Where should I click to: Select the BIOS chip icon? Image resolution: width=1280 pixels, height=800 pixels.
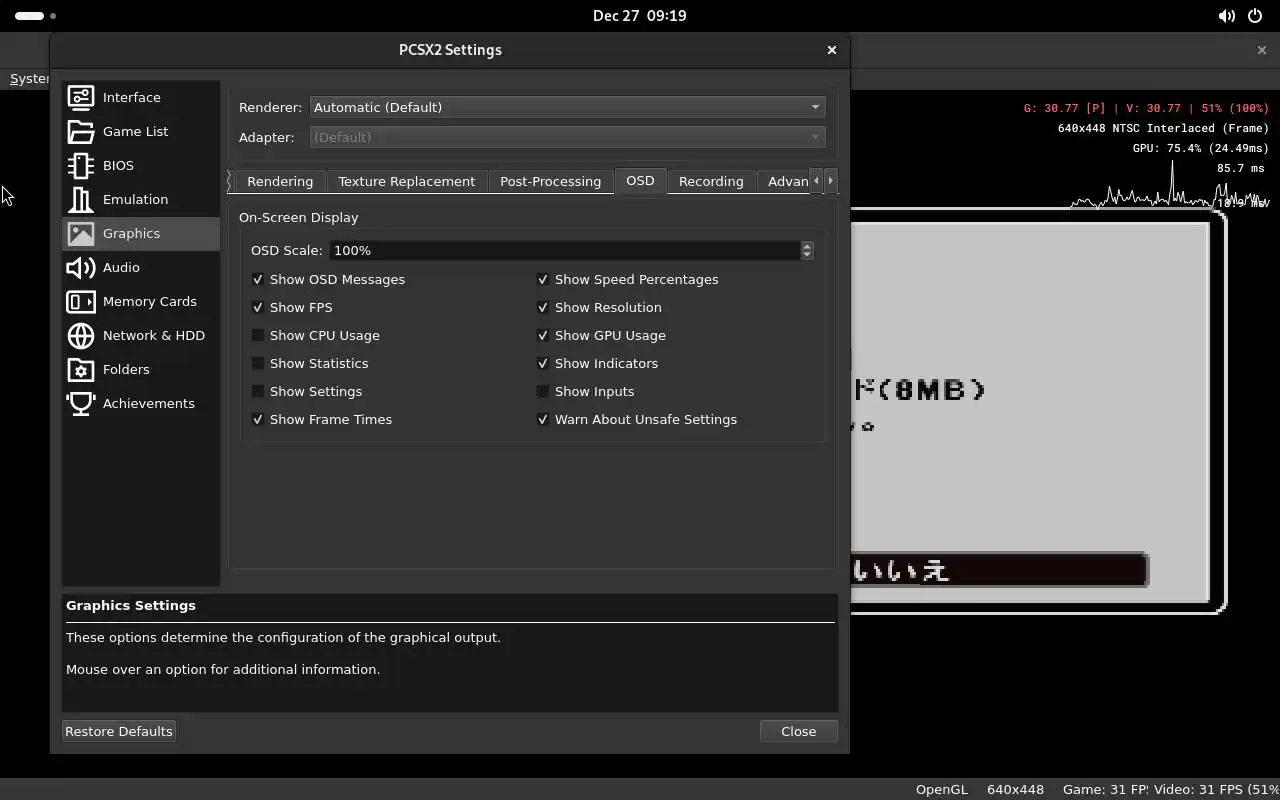pyautogui.click(x=81, y=165)
